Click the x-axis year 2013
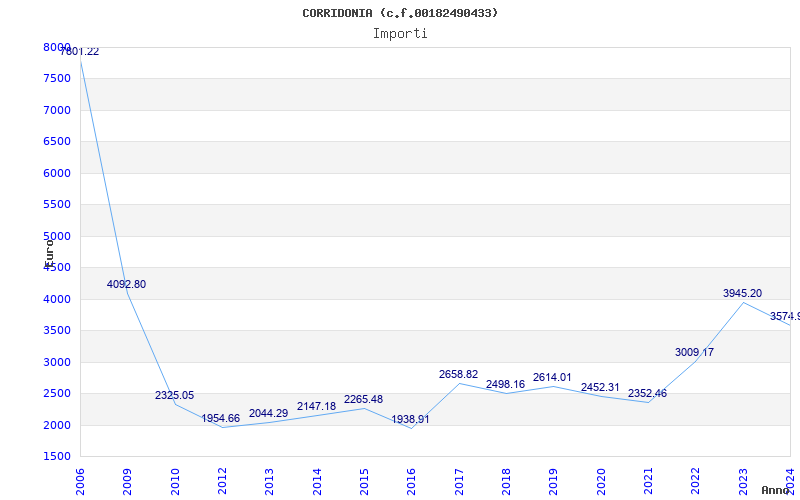 [269, 482]
